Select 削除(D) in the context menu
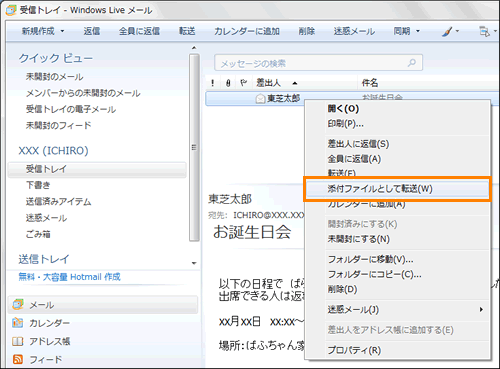Image resolution: width=500 pixels, height=369 pixels. pos(342,289)
